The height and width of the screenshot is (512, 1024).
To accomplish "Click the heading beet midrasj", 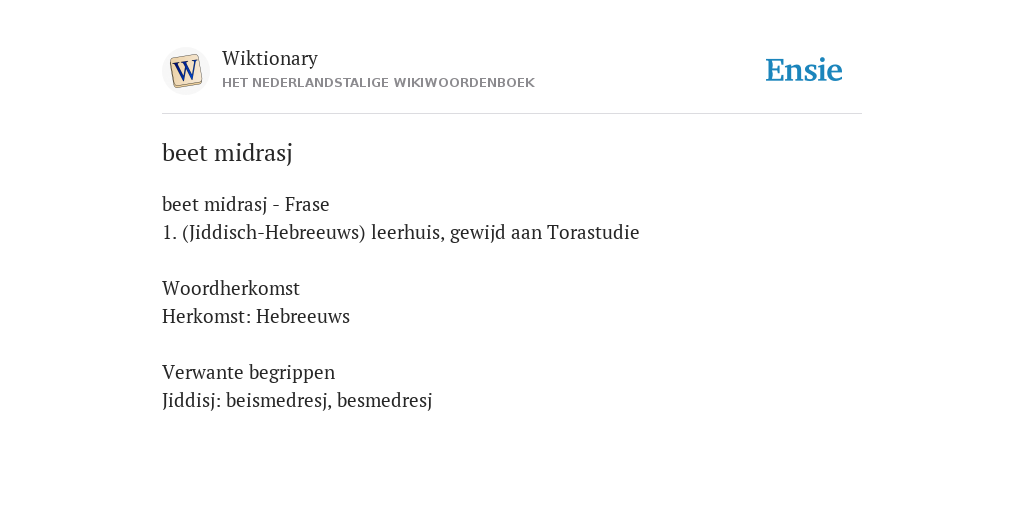I will 227,153.
